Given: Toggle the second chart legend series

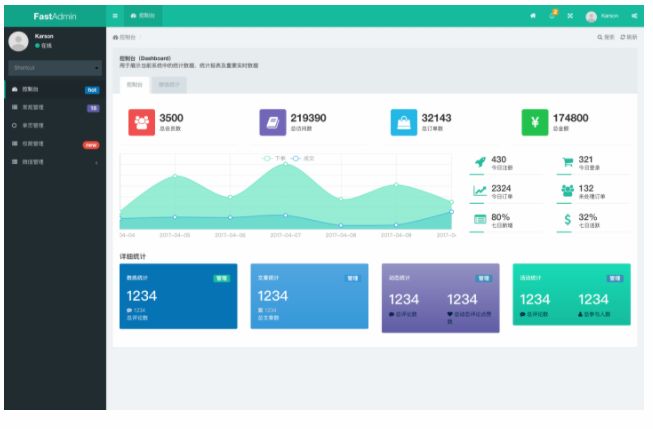Looking at the screenshot, I should click(303, 158).
